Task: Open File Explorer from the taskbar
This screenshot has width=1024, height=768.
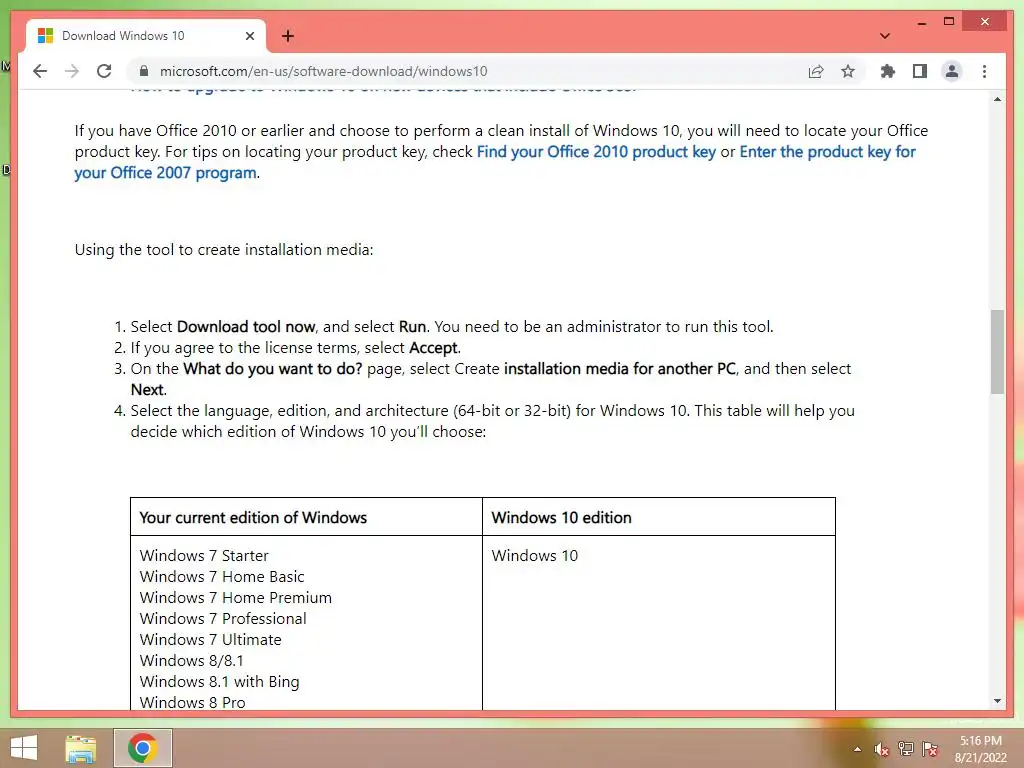Action: coord(81,748)
